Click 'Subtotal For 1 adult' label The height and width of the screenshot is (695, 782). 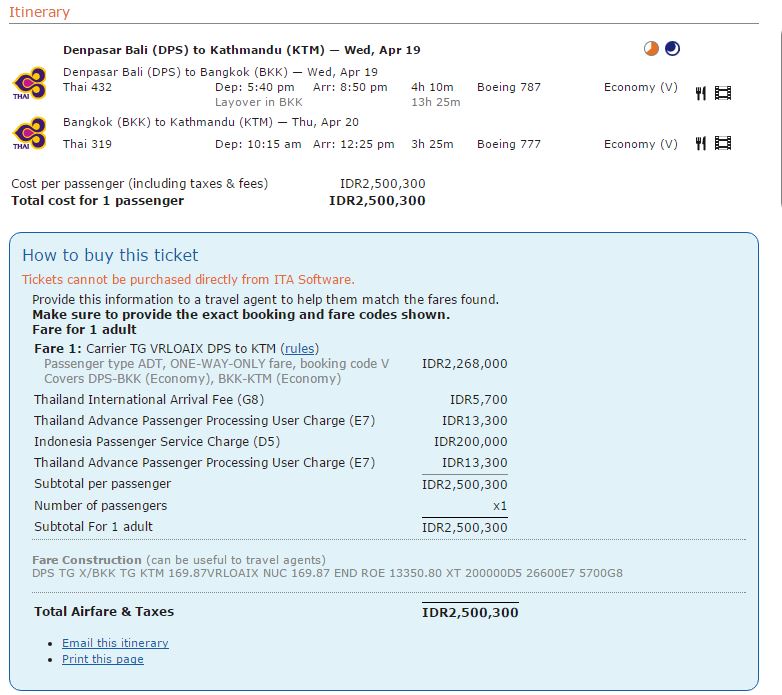point(93,527)
